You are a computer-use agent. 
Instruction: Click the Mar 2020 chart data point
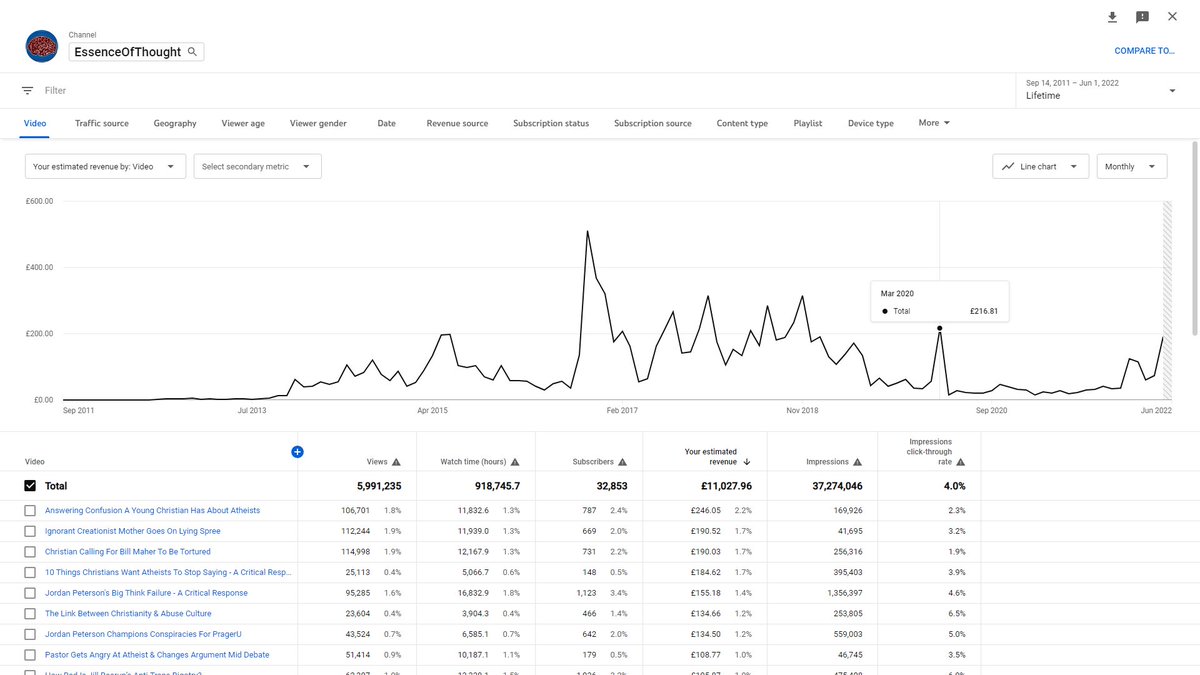pyautogui.click(x=939, y=328)
